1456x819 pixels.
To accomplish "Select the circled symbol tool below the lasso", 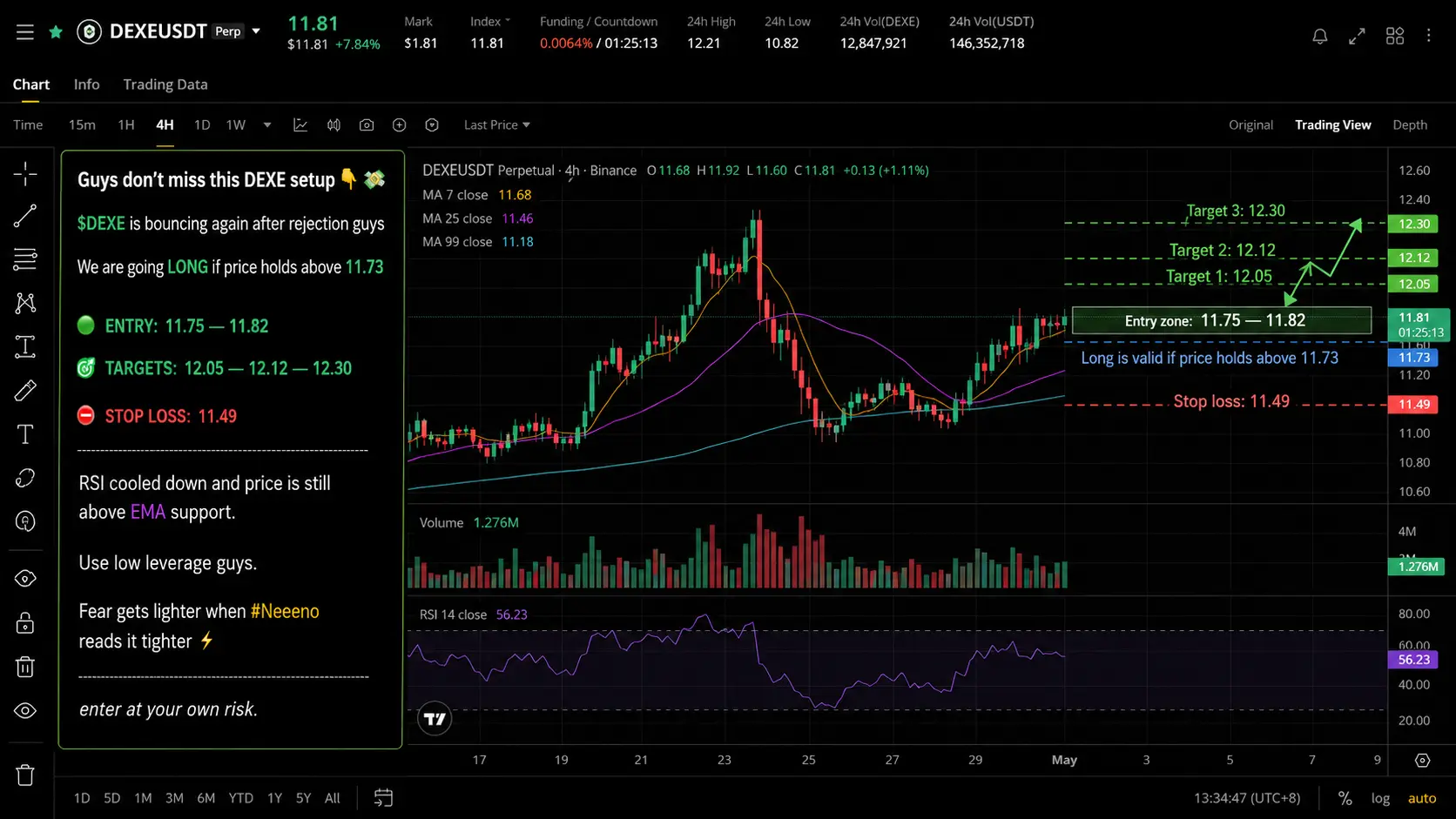I will 25,521.
